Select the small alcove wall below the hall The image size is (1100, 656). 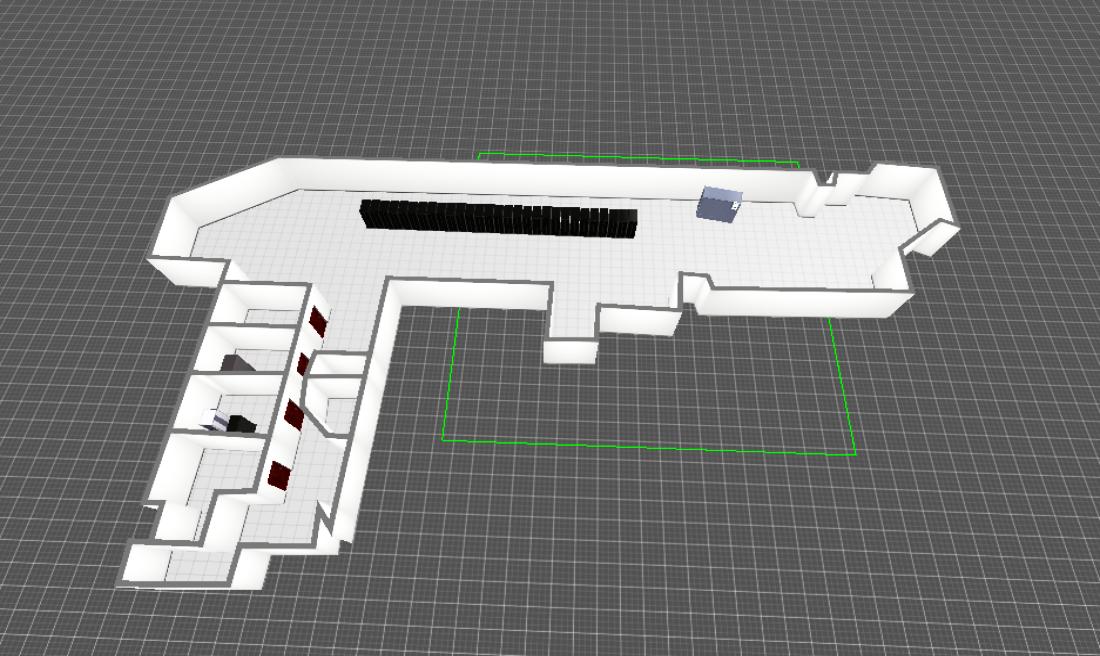point(570,352)
